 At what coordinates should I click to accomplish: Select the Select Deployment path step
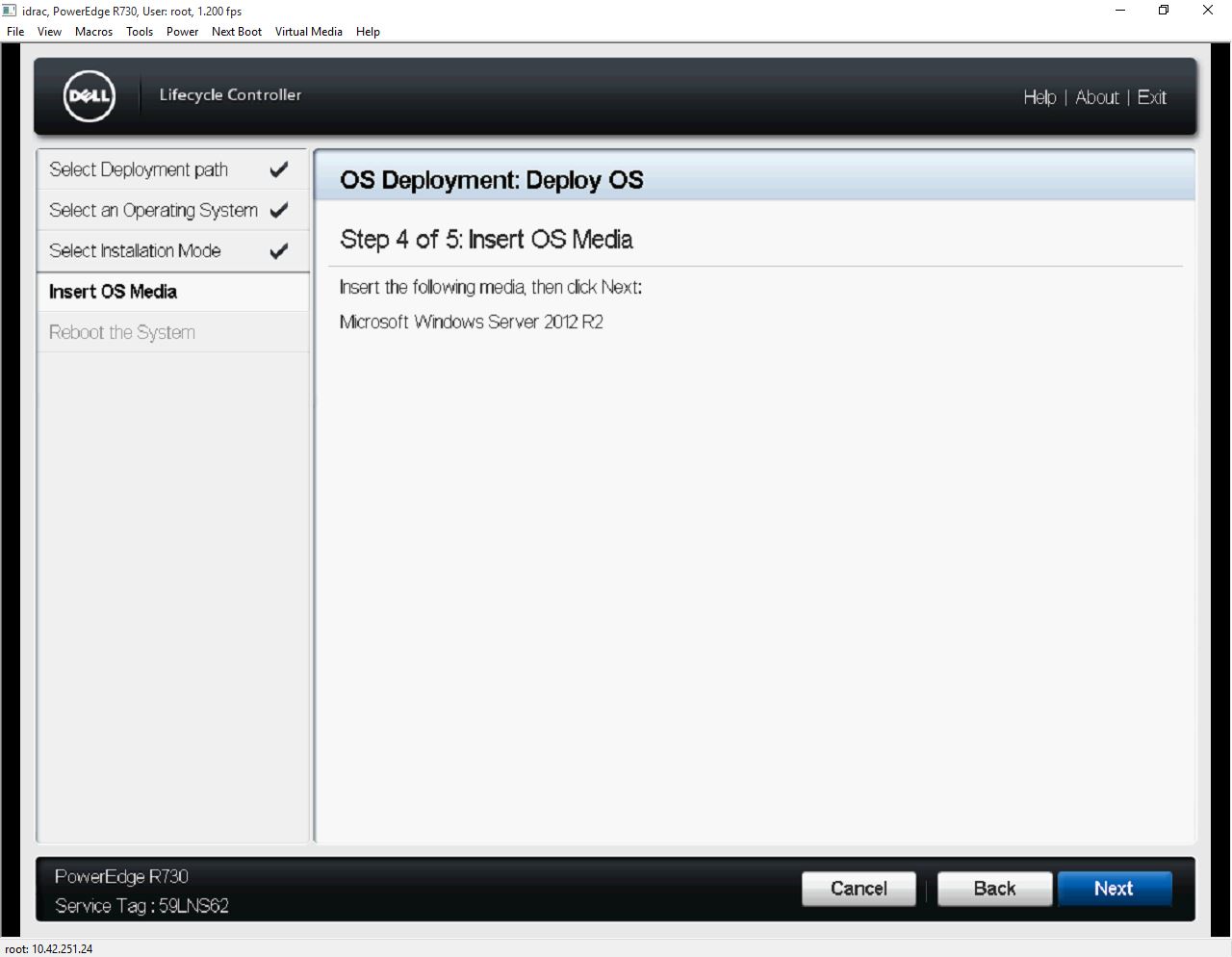click(x=173, y=169)
